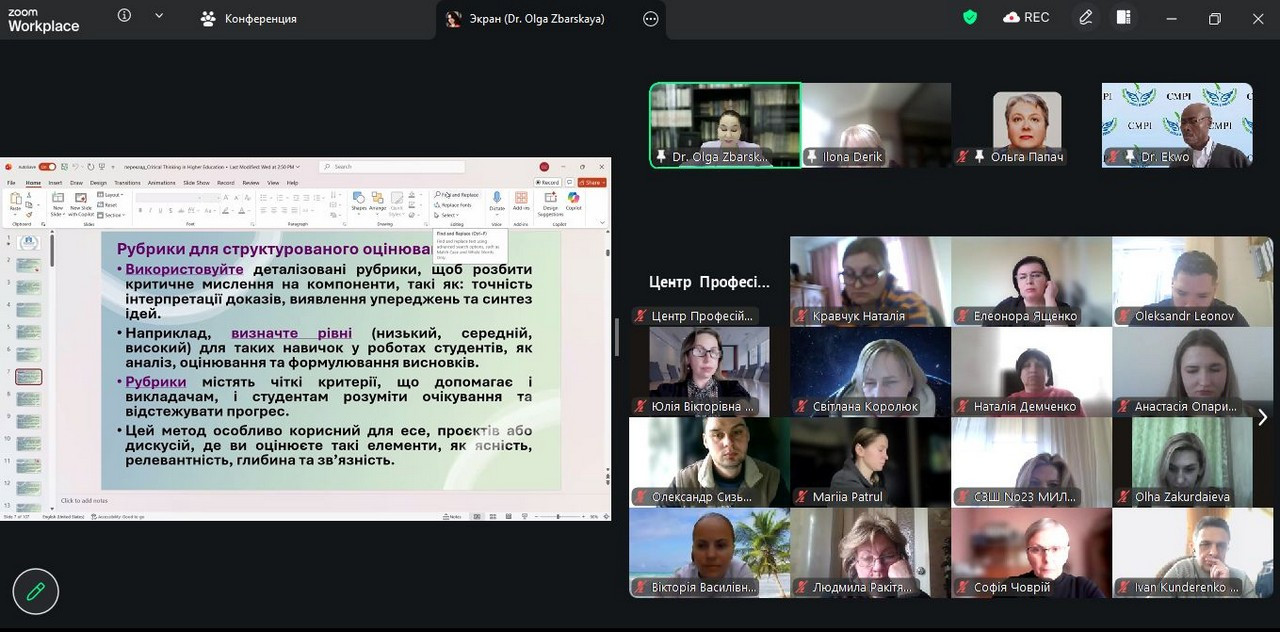
Task: Click the Add-ins icon
Action: pyautogui.click(x=521, y=198)
